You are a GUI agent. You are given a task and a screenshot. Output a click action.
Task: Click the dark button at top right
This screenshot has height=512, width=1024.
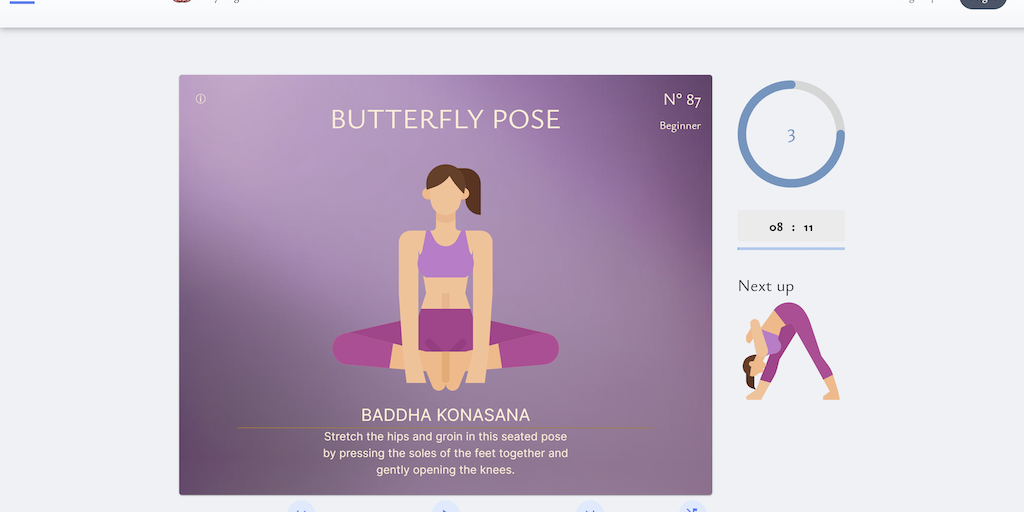(x=982, y=3)
